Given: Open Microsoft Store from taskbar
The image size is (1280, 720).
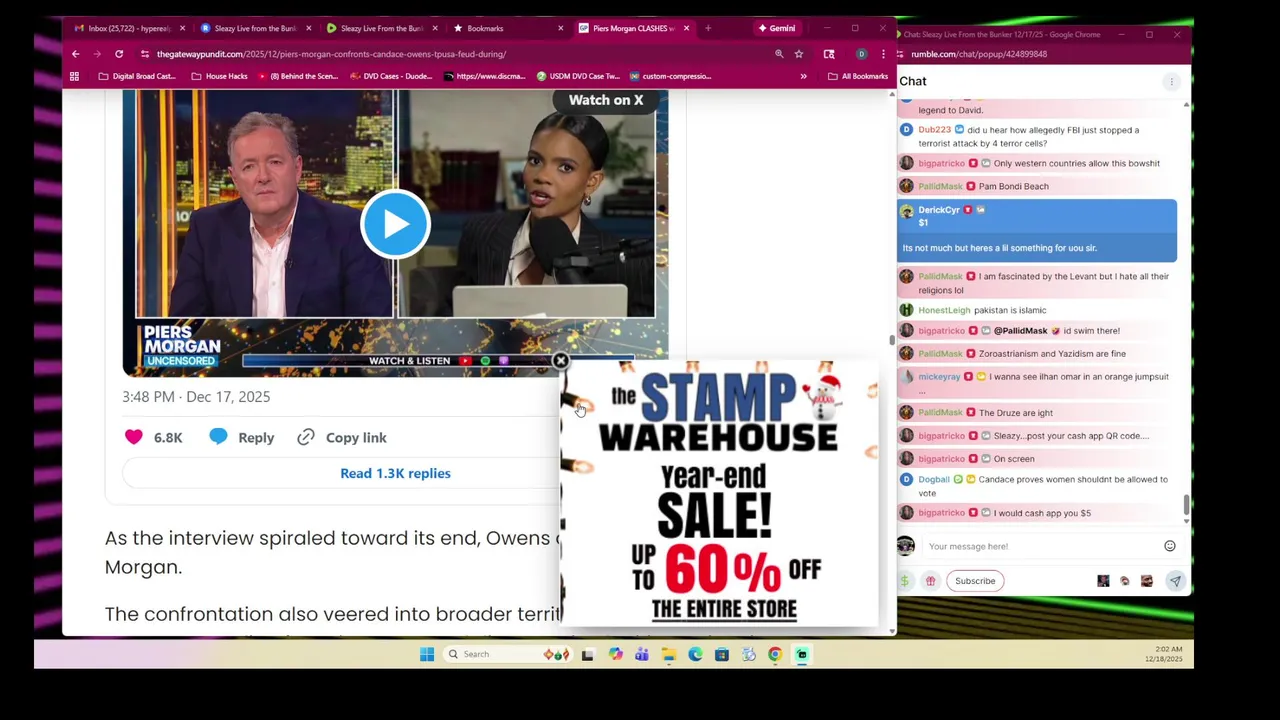Looking at the screenshot, I should pos(721,654).
